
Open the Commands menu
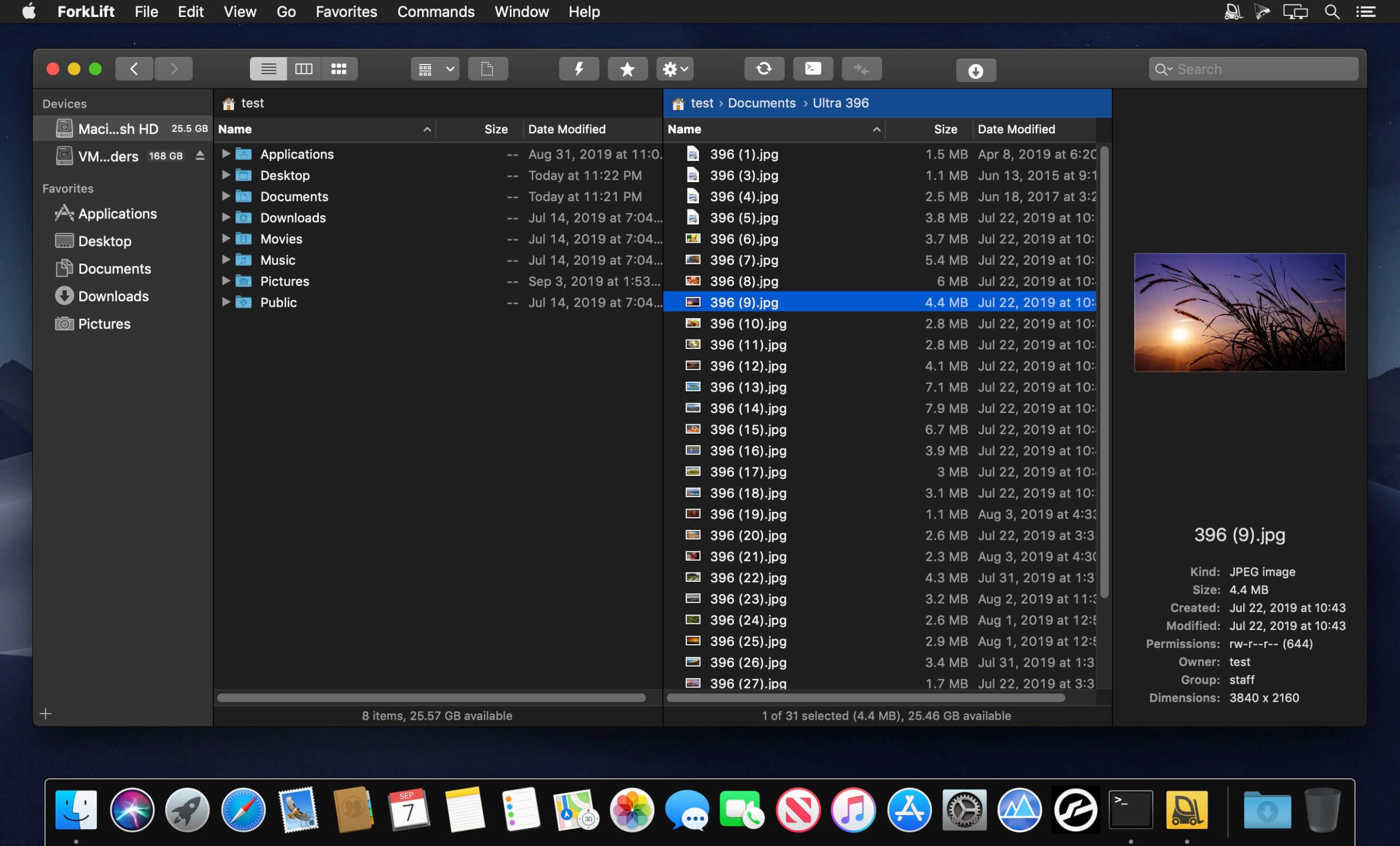435,11
